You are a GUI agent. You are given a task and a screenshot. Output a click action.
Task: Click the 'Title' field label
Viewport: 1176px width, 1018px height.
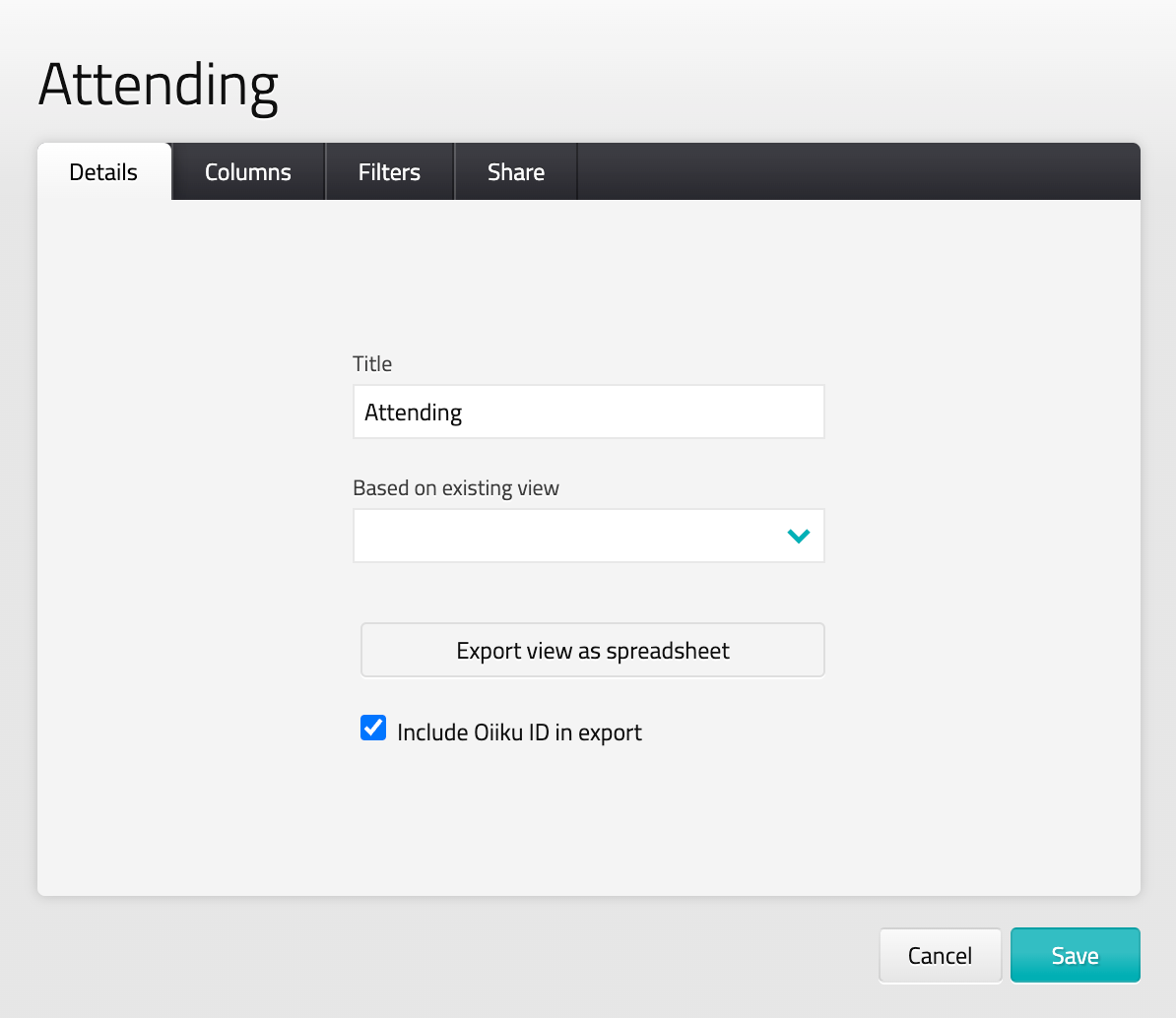(372, 364)
